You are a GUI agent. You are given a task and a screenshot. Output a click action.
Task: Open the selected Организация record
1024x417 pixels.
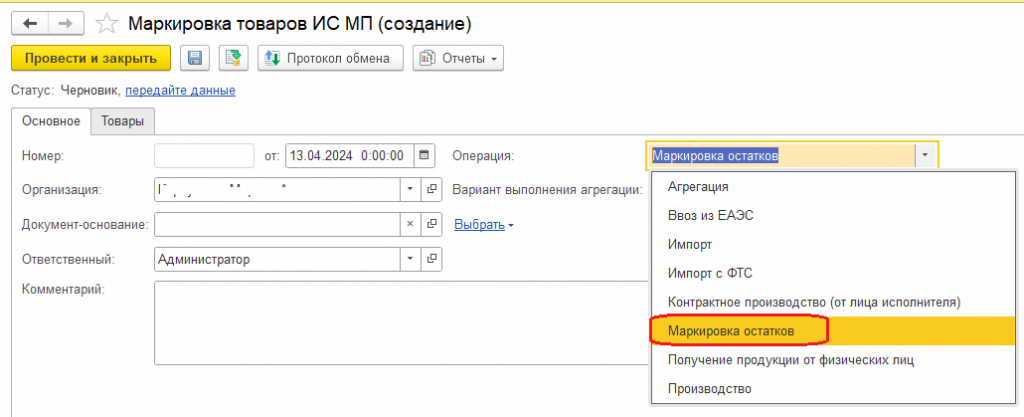click(x=431, y=189)
